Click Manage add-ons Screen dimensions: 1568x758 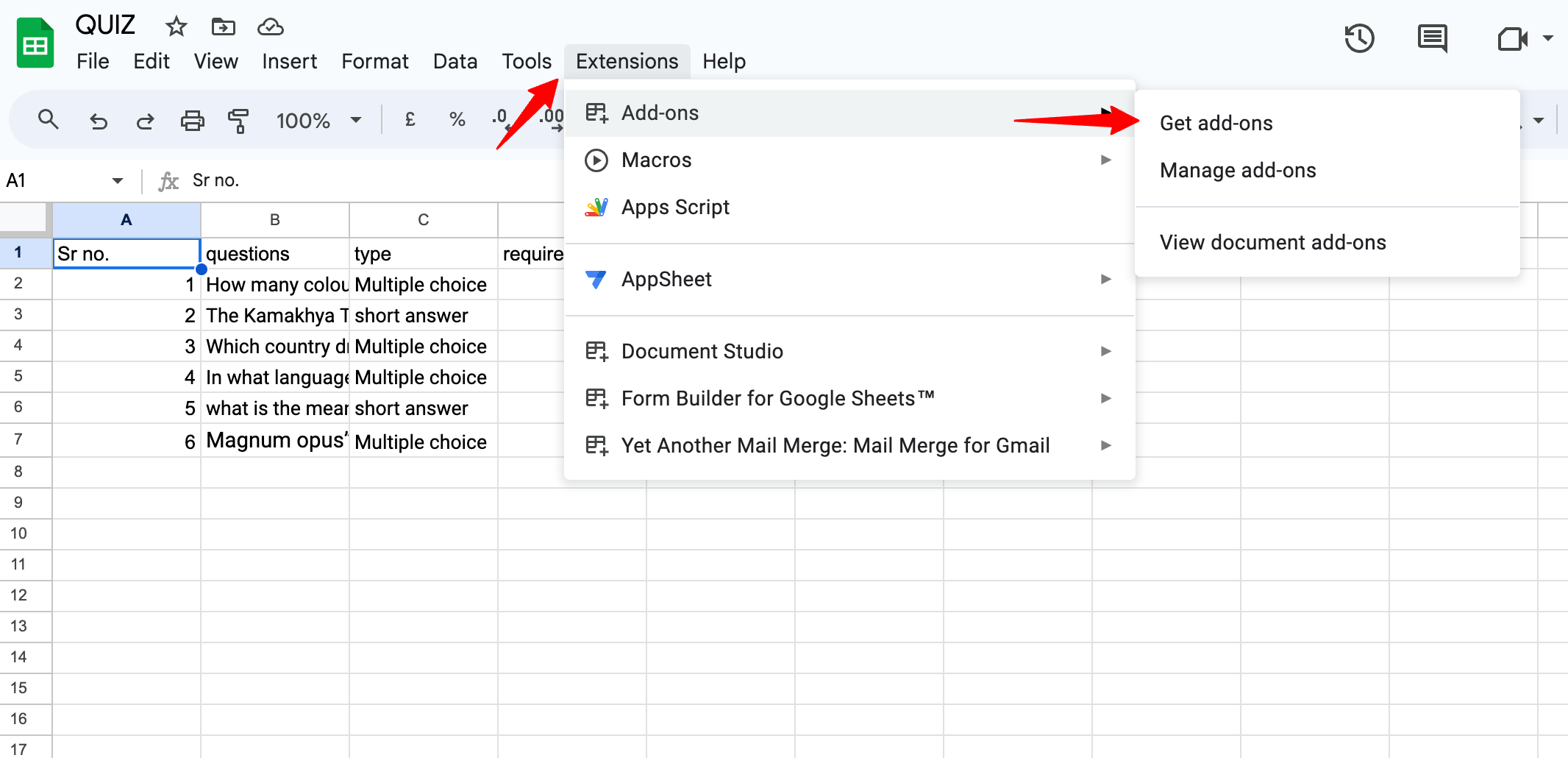click(1238, 171)
